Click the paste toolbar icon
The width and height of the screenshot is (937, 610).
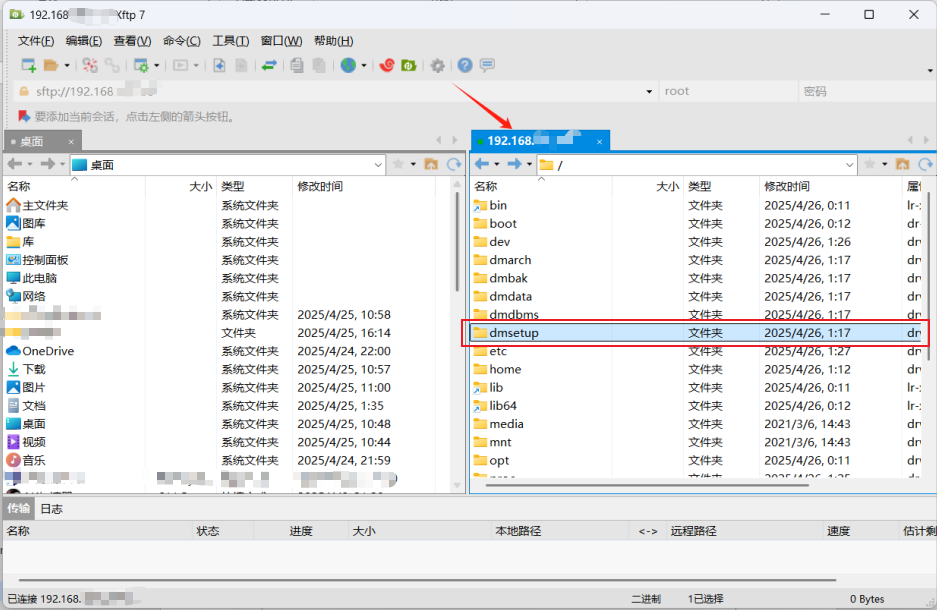coord(318,65)
